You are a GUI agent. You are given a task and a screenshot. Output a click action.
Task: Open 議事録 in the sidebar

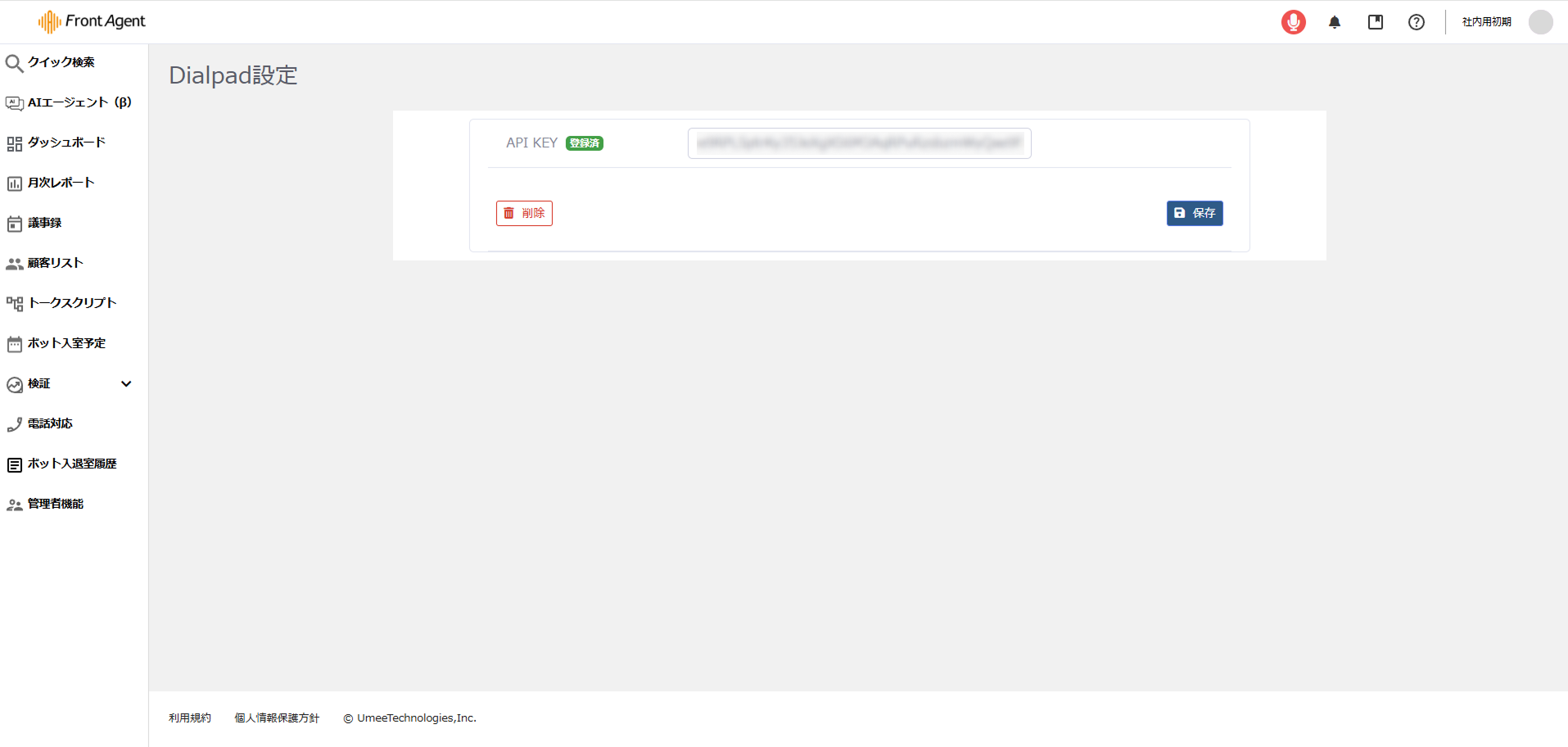coord(44,223)
